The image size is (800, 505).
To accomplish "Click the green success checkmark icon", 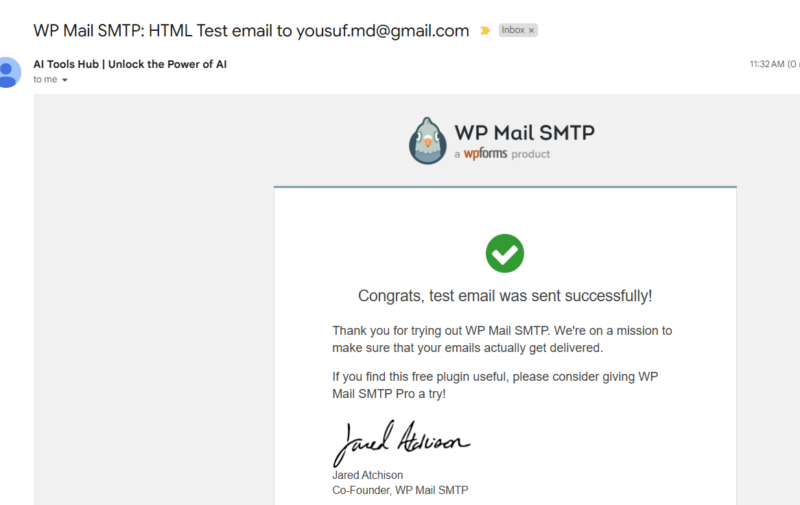I will click(505, 253).
